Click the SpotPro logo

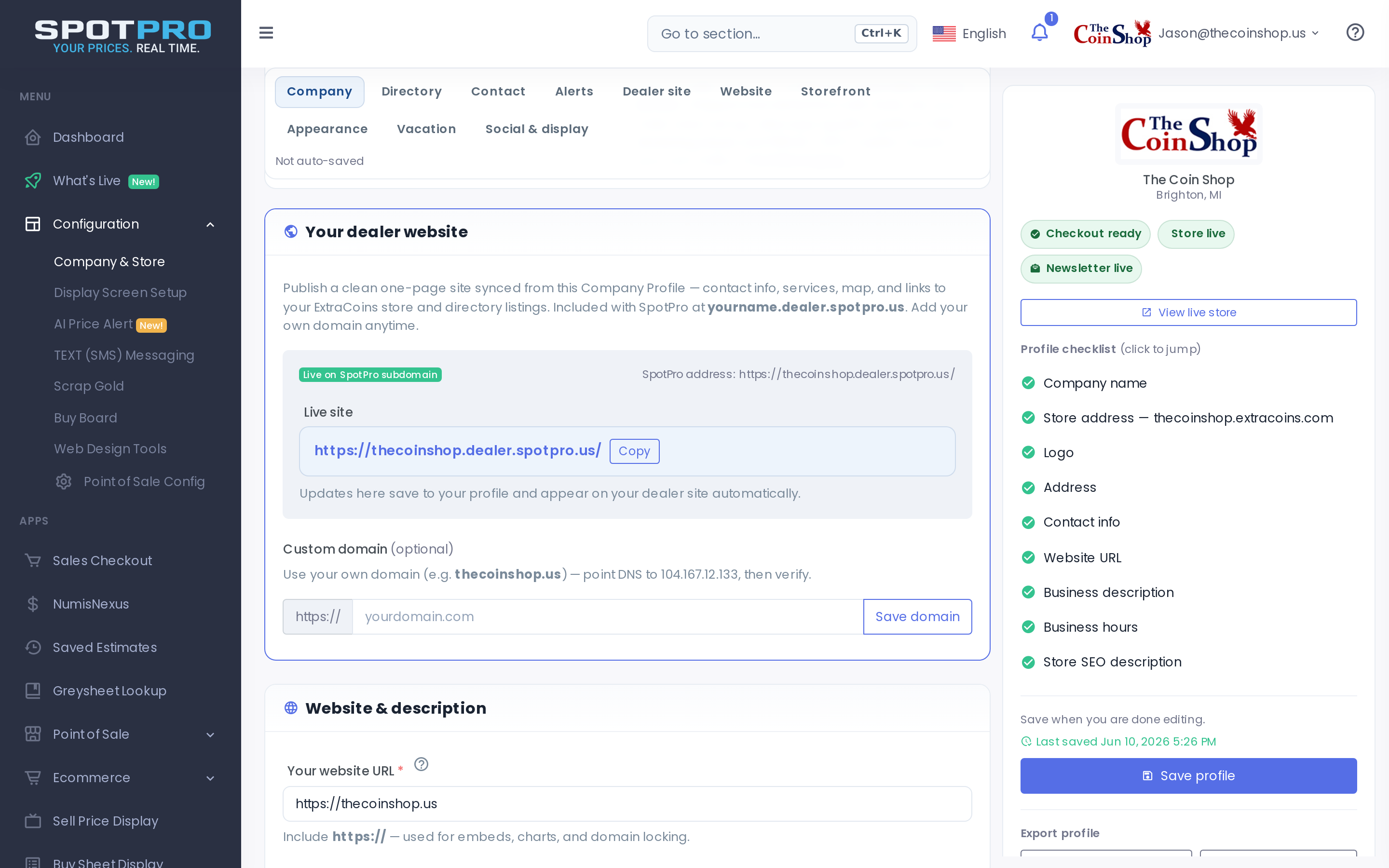pos(123,36)
